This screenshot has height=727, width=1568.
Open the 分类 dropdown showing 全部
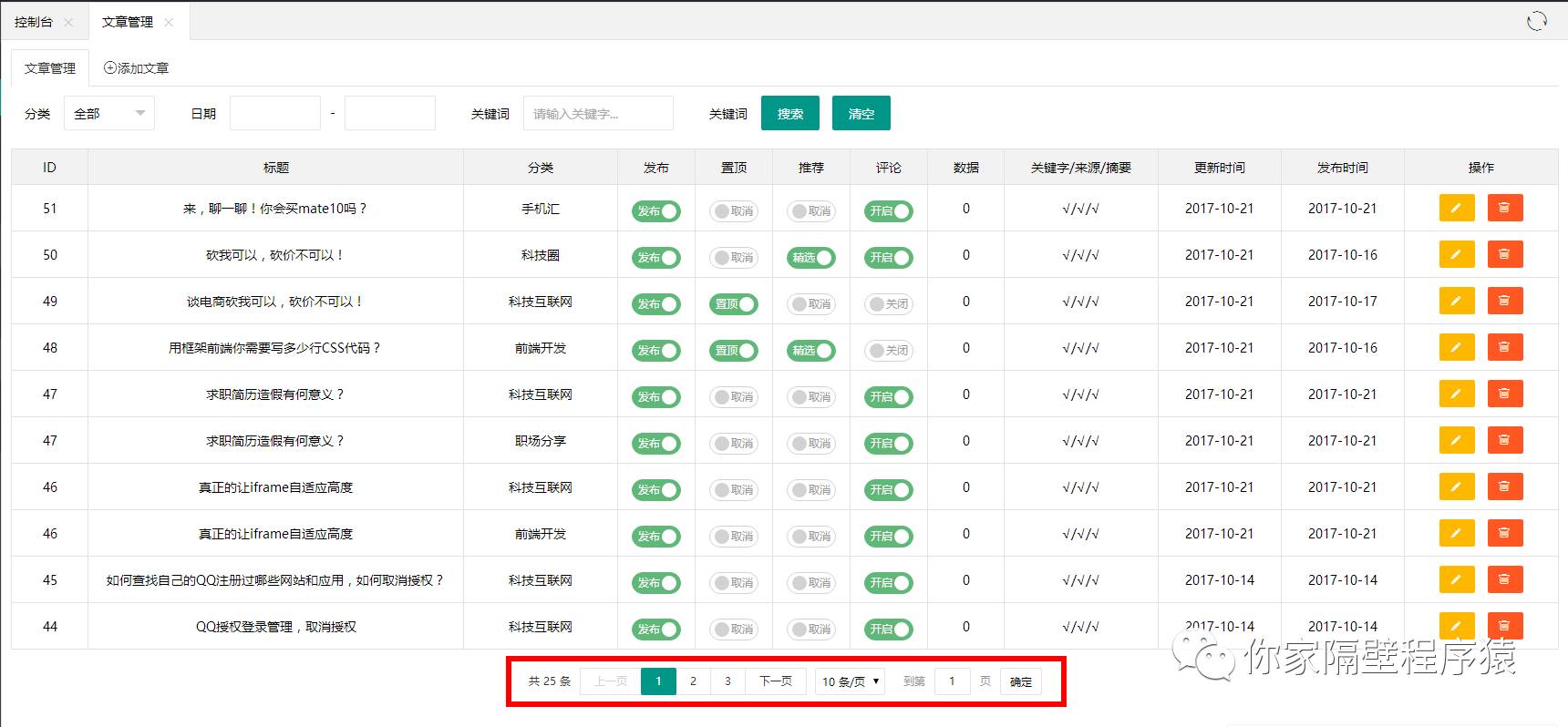pyautogui.click(x=109, y=113)
